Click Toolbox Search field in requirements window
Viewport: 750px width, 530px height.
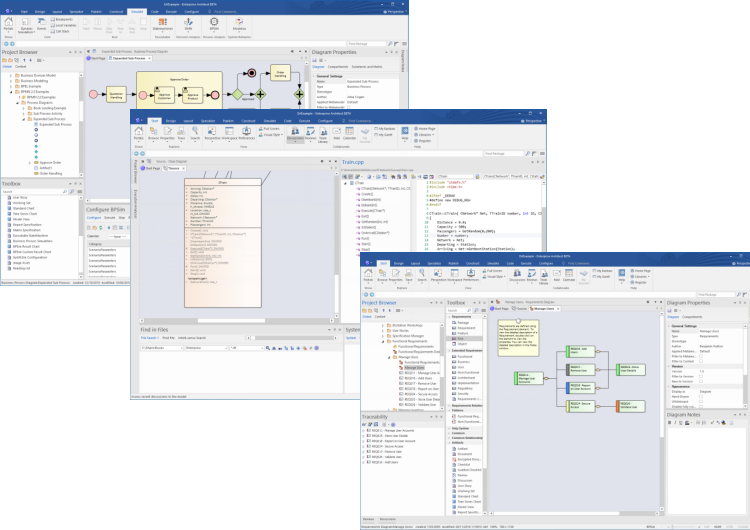[x=459, y=310]
